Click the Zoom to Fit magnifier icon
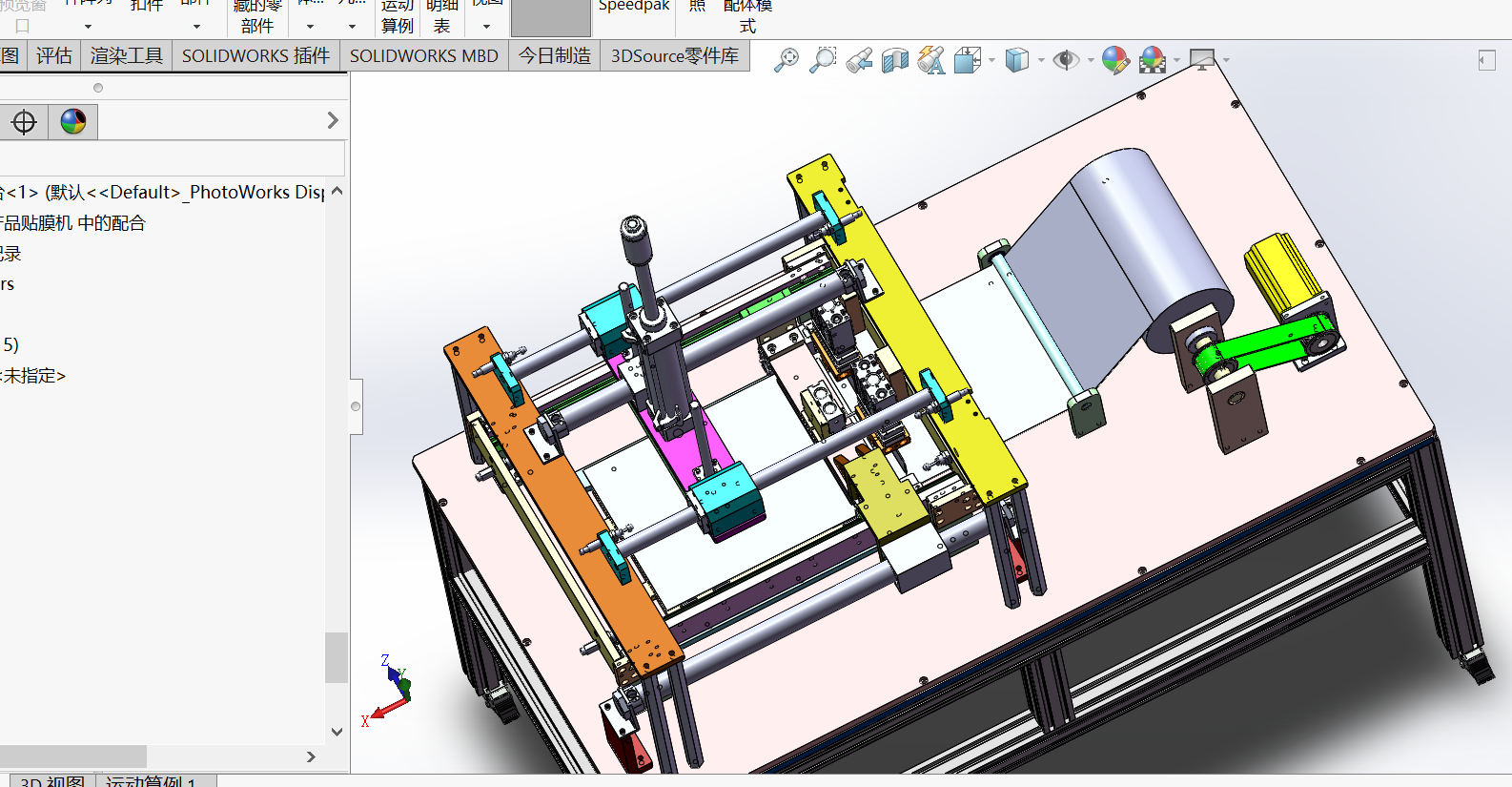 coord(787,60)
